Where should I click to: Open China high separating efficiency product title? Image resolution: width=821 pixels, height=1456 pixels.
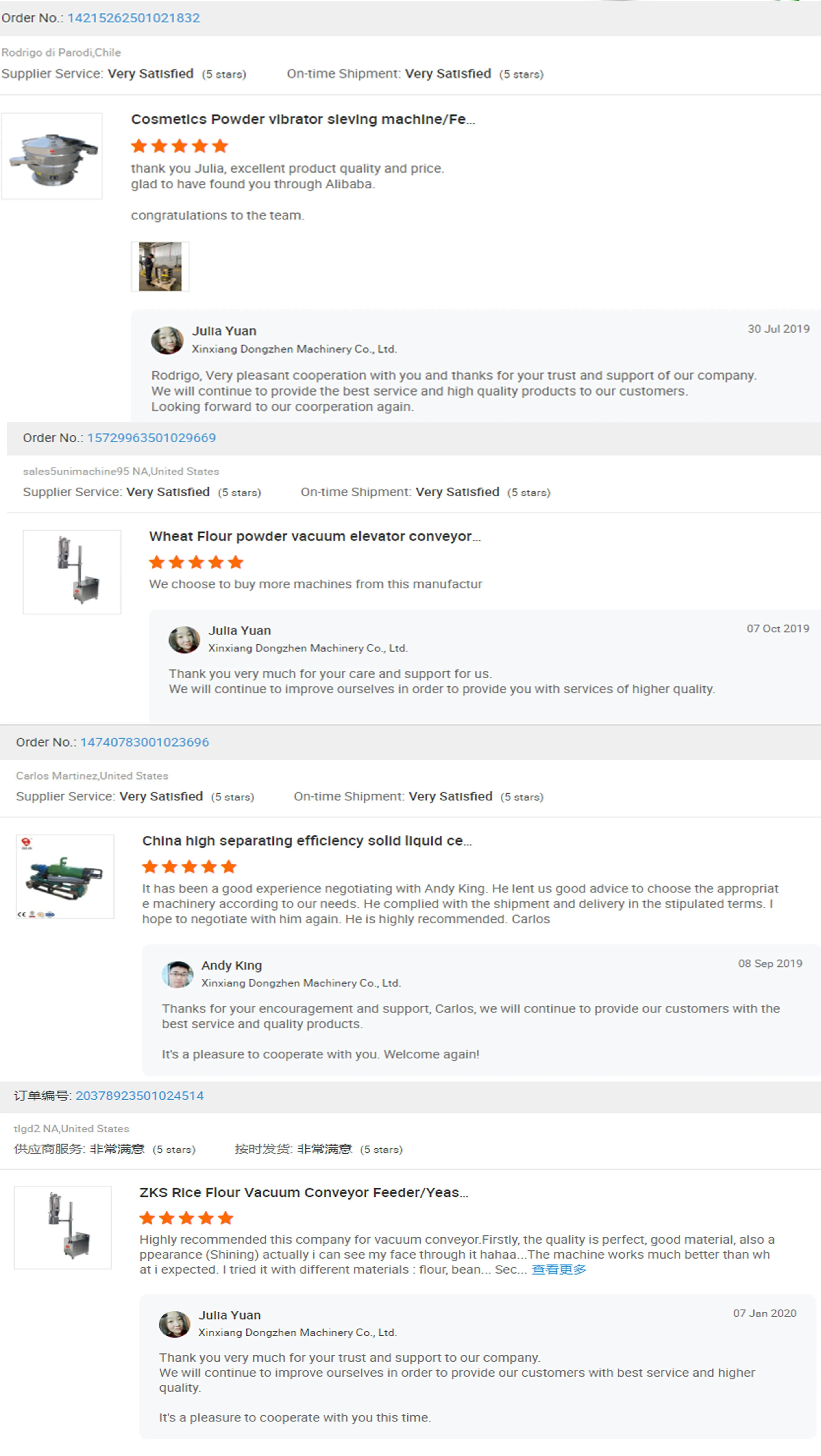tap(307, 841)
